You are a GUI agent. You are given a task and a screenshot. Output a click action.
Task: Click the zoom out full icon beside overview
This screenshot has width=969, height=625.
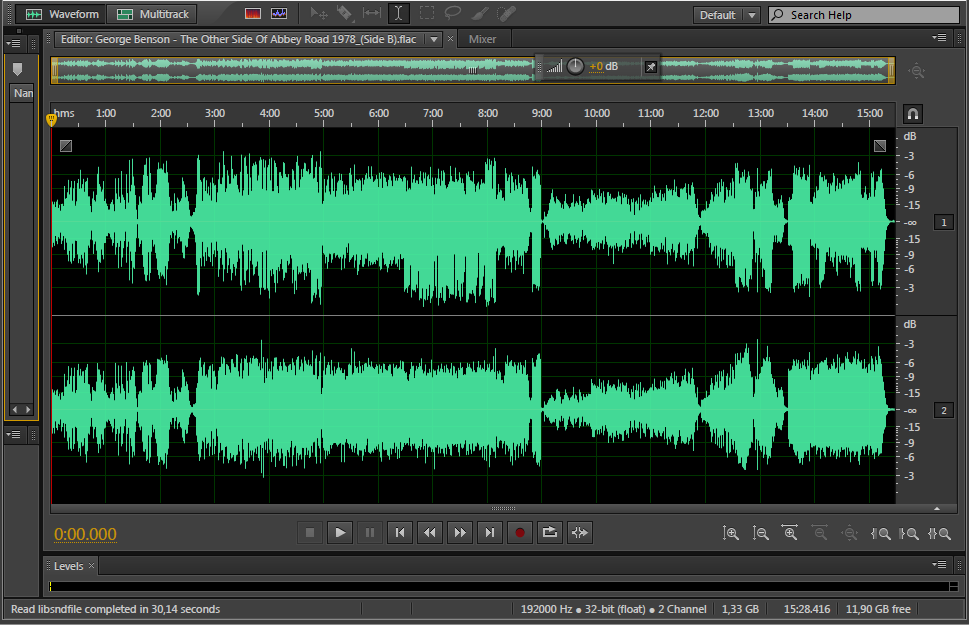[916, 71]
